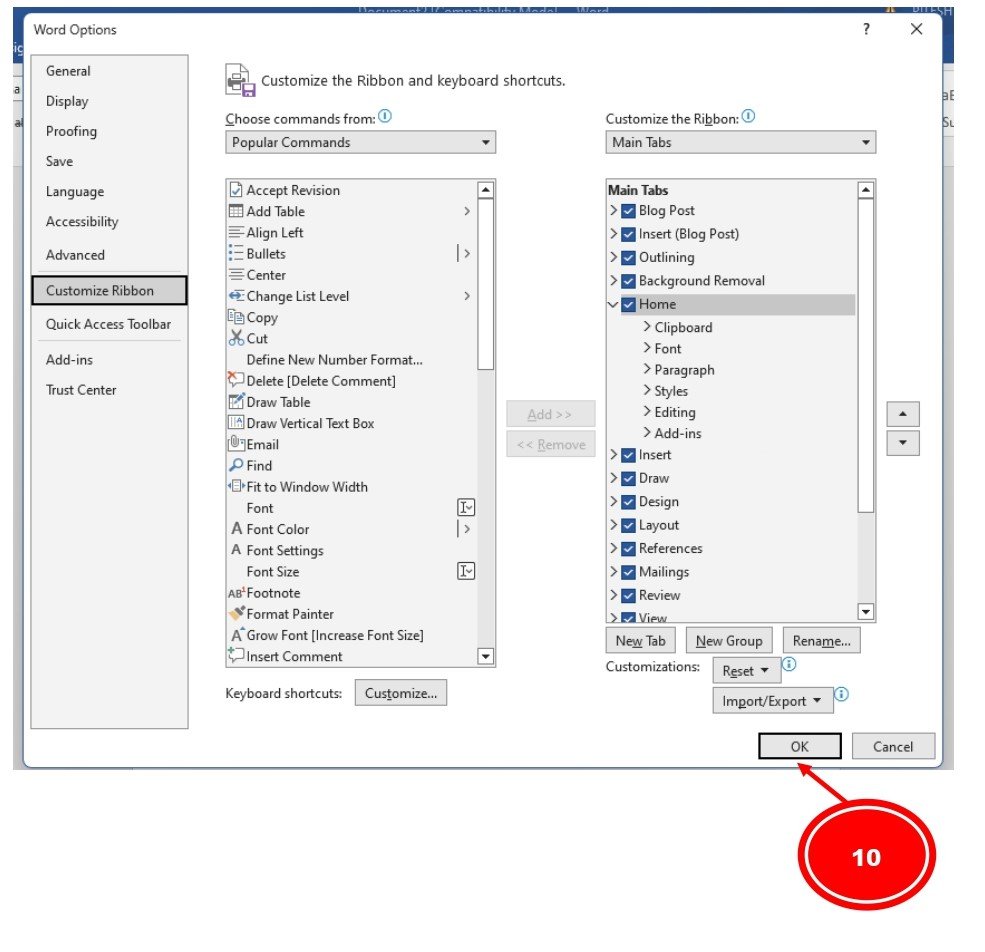Click the Email command icon

point(236,444)
